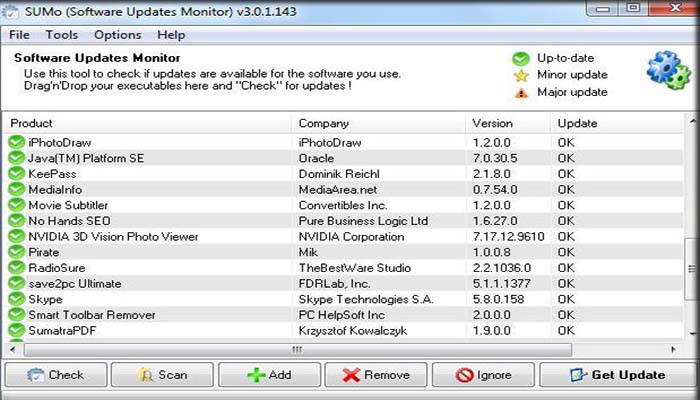The image size is (700, 400).
Task: Click version '5.8.0.158' for Skype
Action: pos(498,299)
